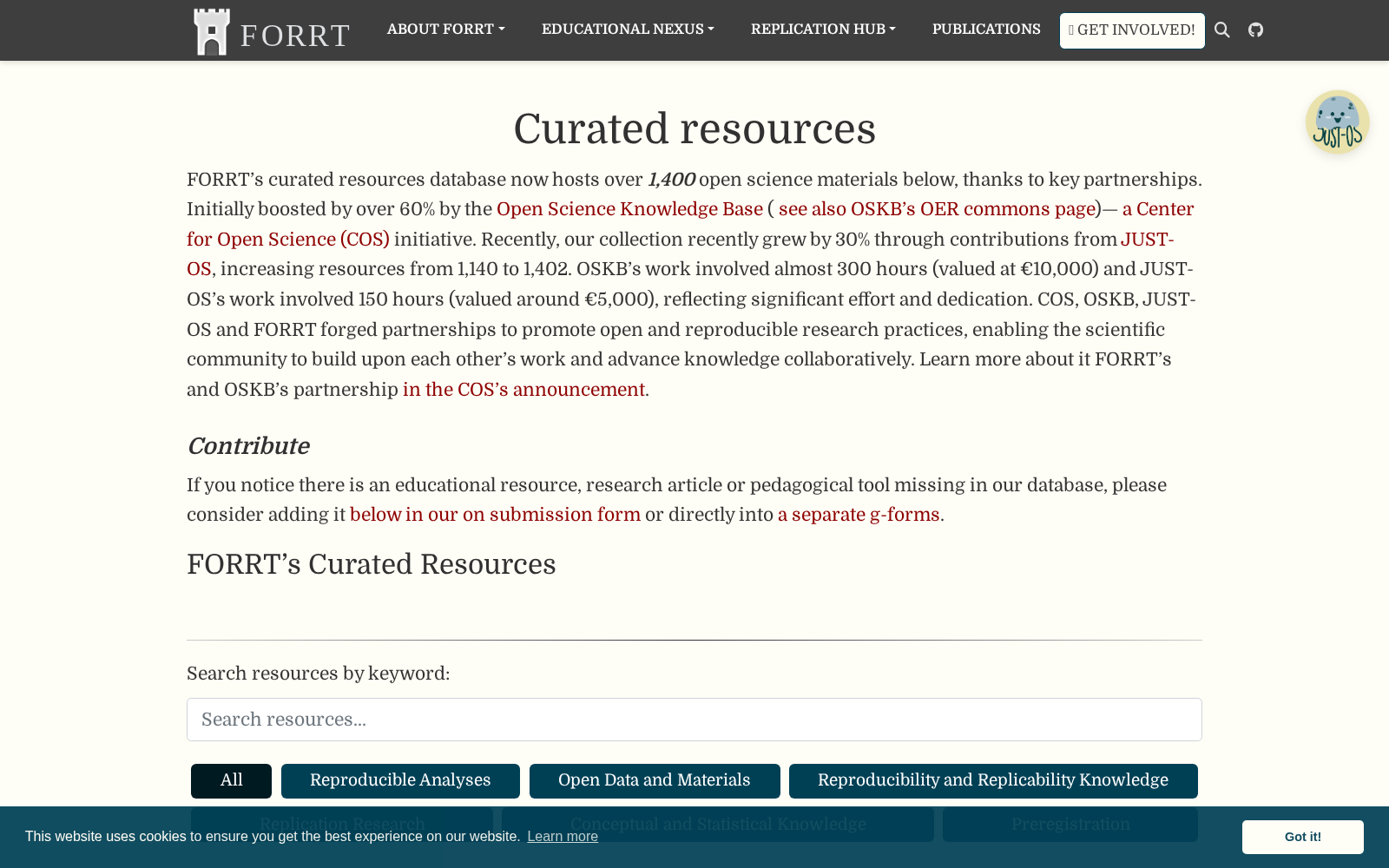The height and width of the screenshot is (868, 1389).
Task: Click the FORRT castle logo icon
Action: click(x=212, y=31)
